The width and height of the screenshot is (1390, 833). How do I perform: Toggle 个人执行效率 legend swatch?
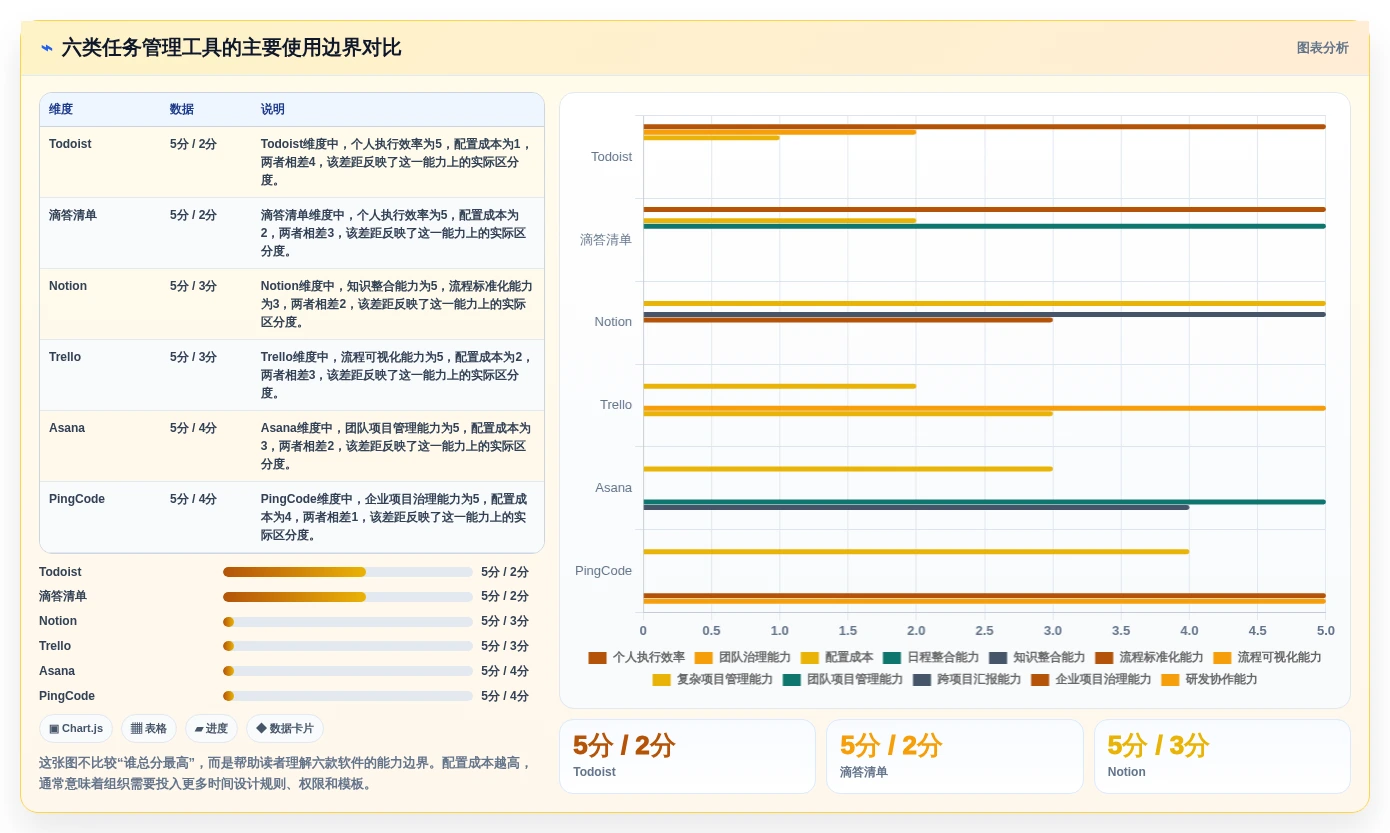597,658
